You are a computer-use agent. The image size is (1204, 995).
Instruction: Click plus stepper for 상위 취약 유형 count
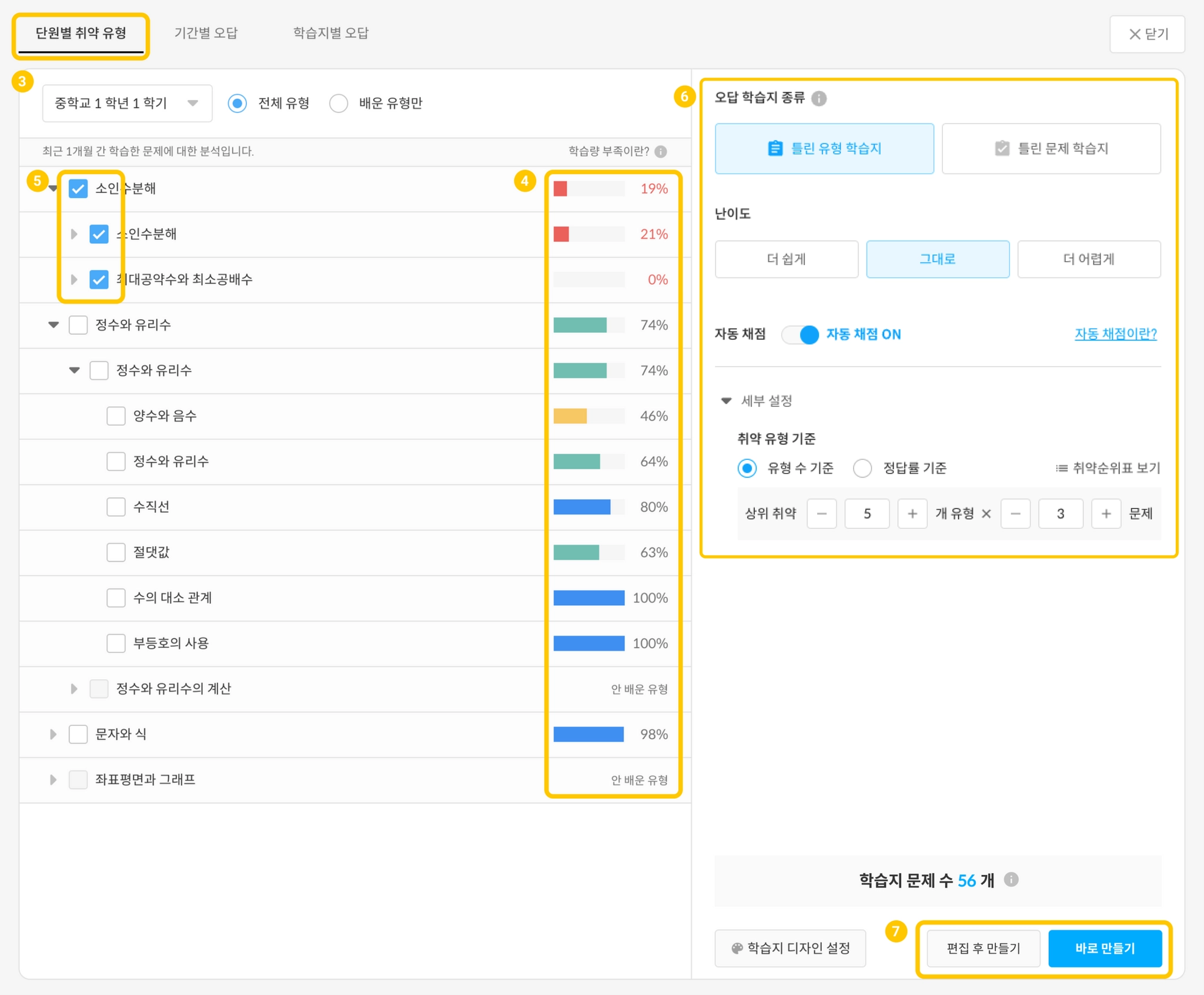pos(912,514)
